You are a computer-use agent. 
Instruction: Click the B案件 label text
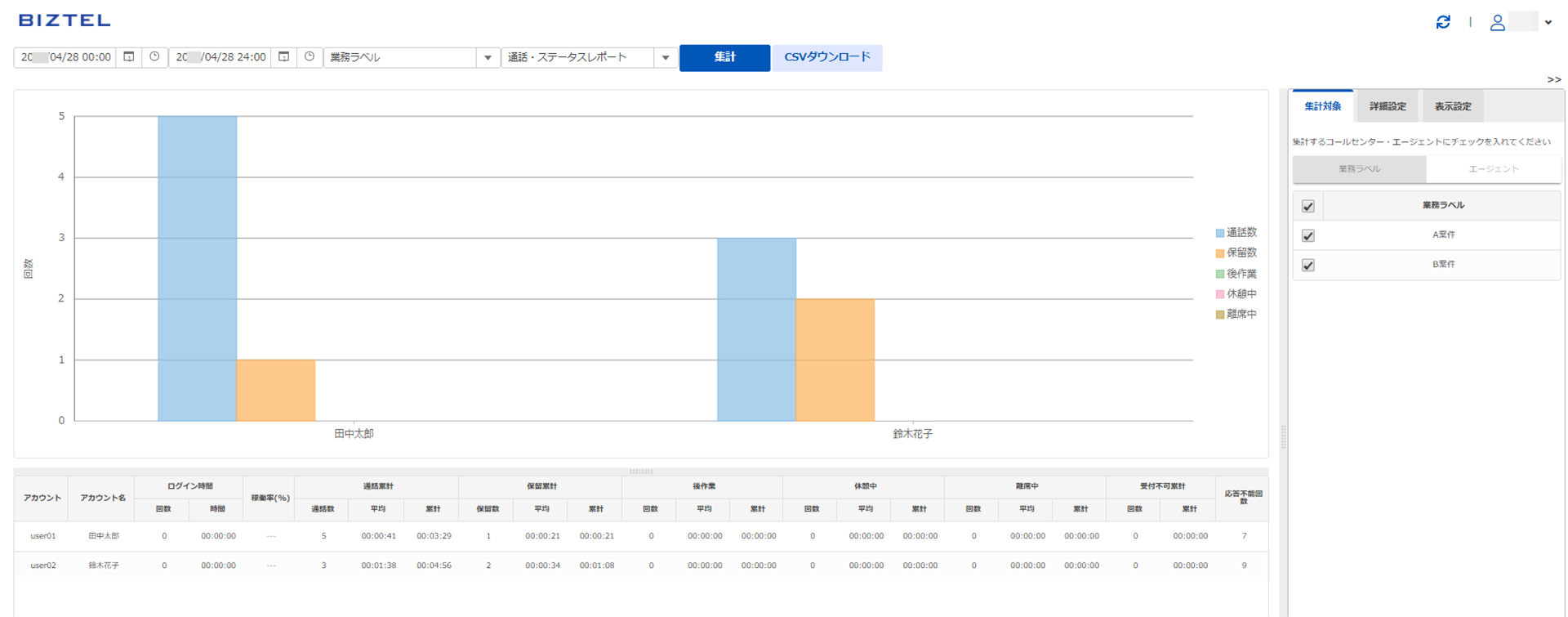(1443, 264)
